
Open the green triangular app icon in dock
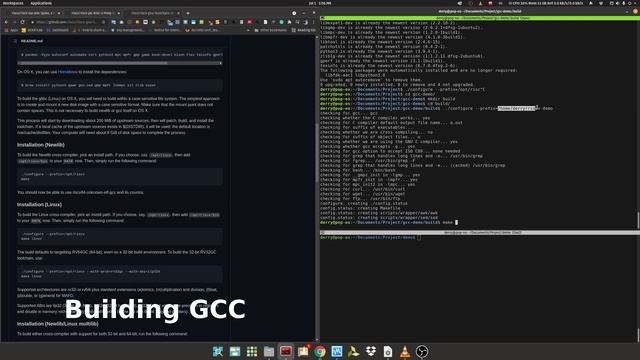coord(353,351)
